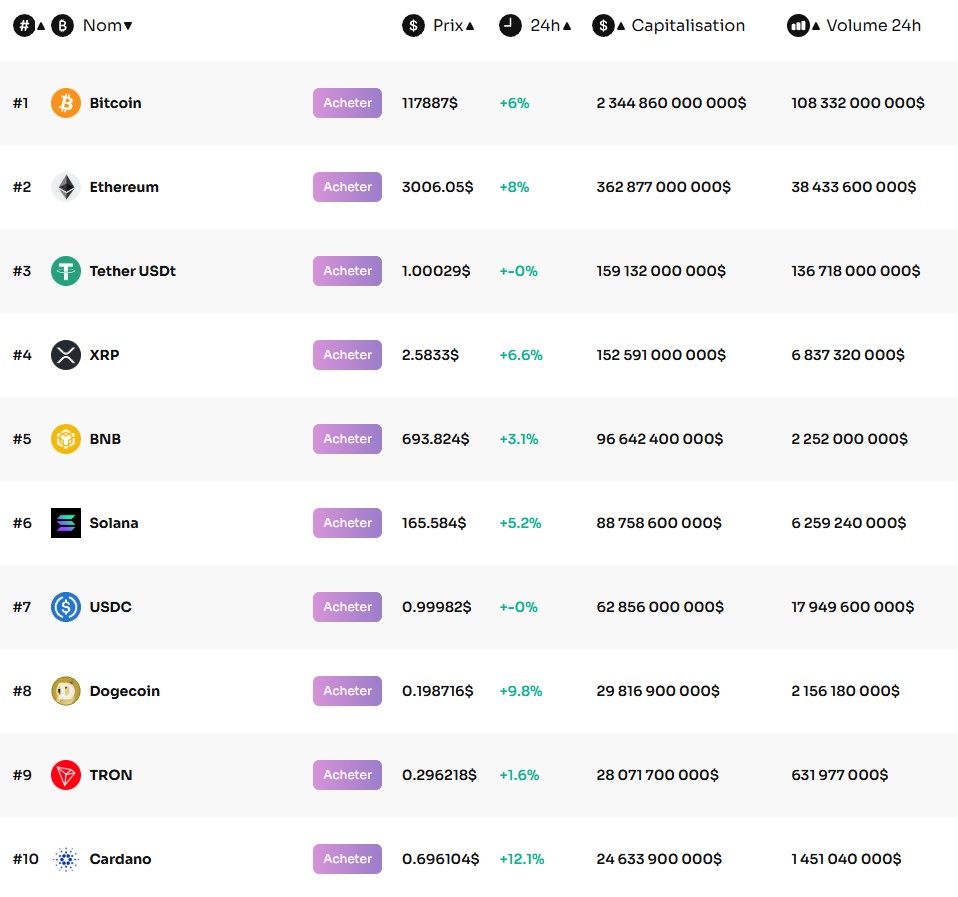The image size is (958, 897).
Task: Click the BNB yellow diamond icon
Action: [66, 439]
